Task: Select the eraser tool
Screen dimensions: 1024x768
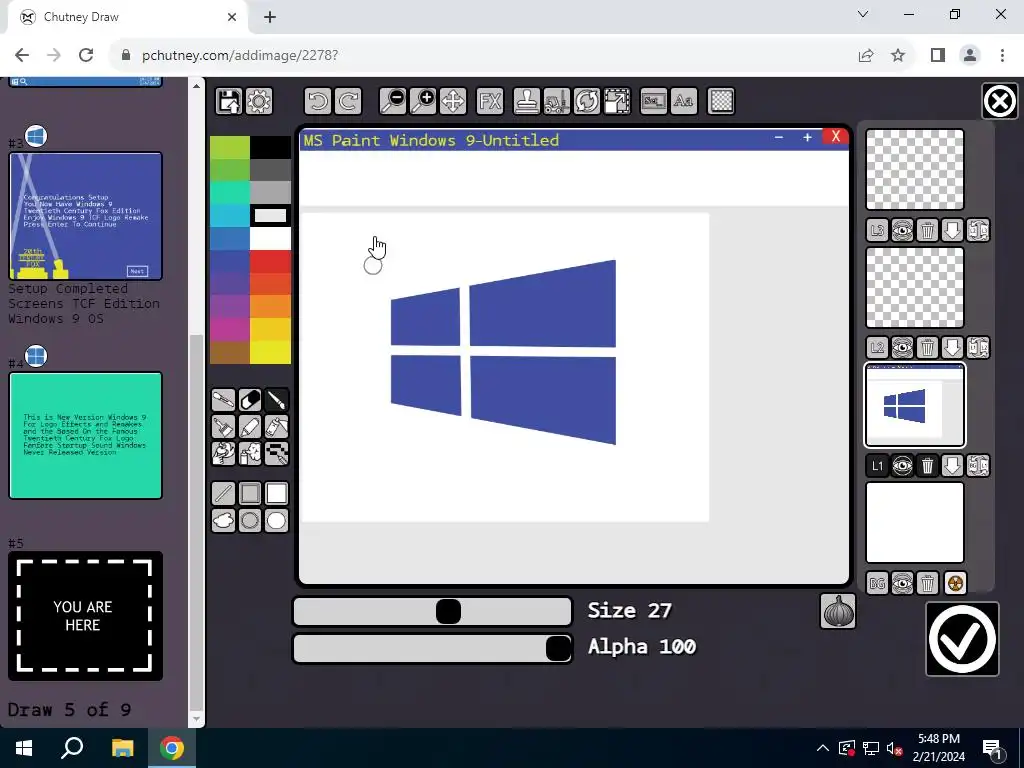Action: click(250, 400)
